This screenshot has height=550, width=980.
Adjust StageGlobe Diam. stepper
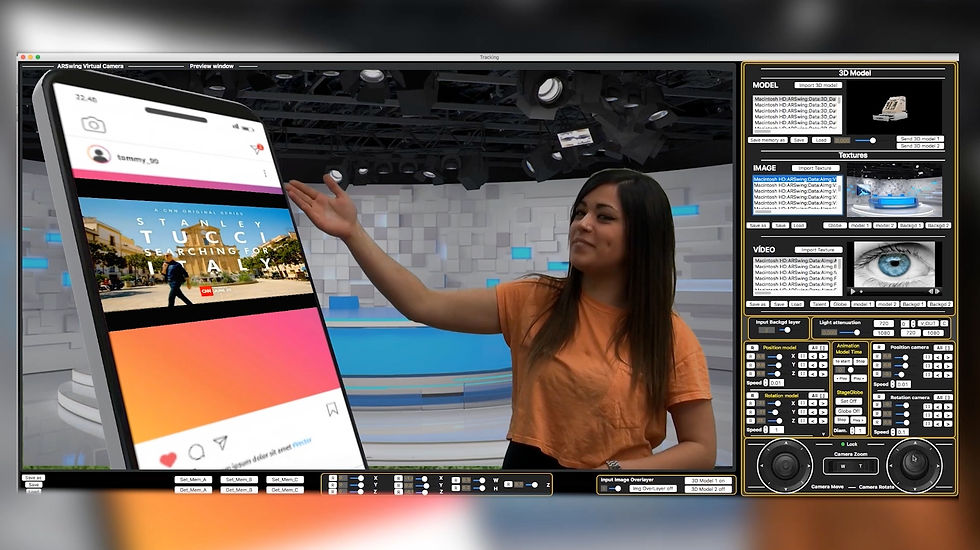click(852, 431)
